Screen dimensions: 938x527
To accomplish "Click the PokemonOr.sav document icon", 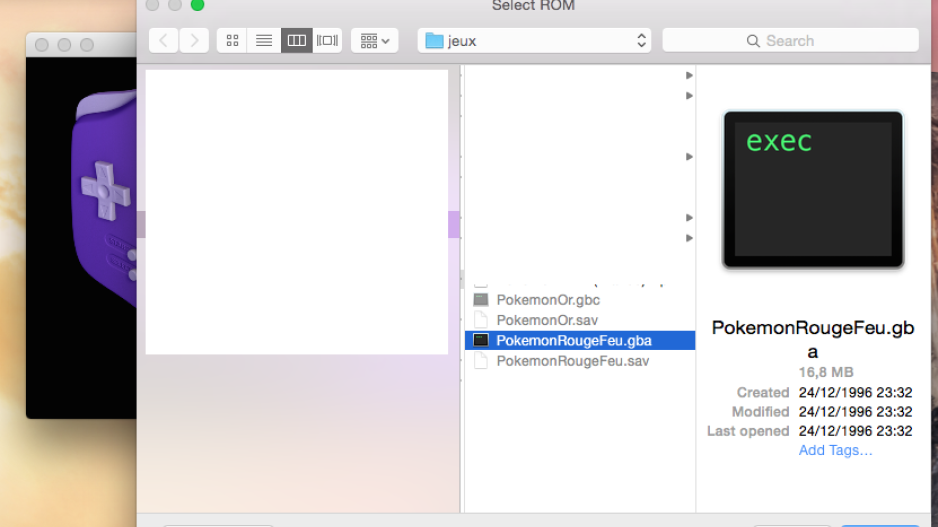I will tap(481, 320).
